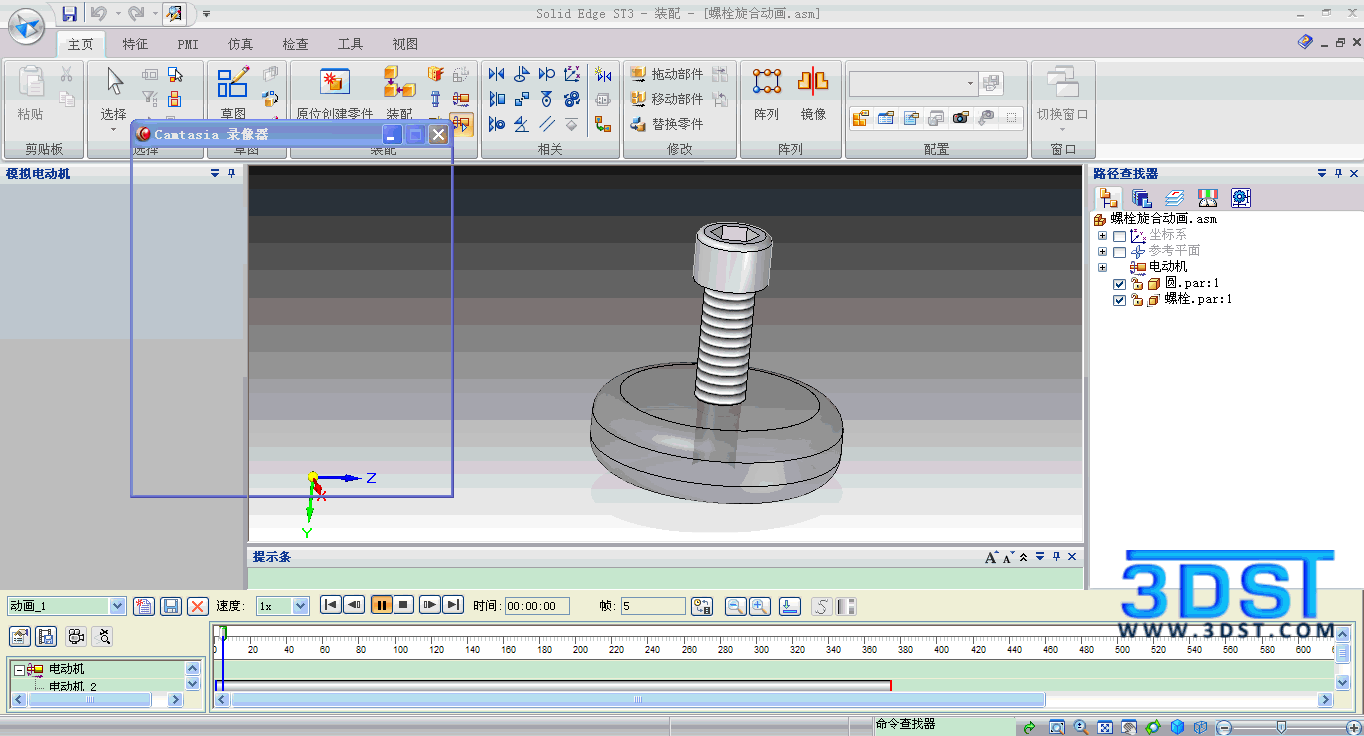Toggle the 参考平面 visibility checkbox
Screen dimensions: 1364x736
(x=1119, y=252)
